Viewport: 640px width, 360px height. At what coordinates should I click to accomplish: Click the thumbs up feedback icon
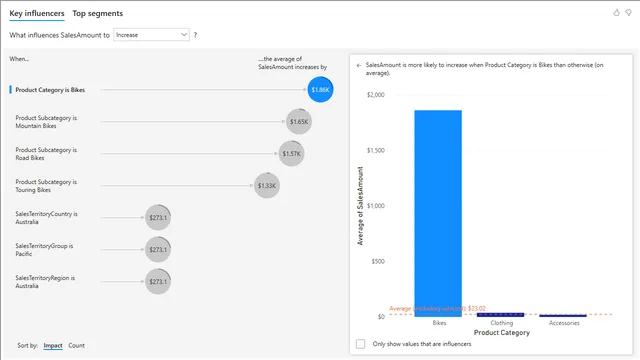[616, 13]
